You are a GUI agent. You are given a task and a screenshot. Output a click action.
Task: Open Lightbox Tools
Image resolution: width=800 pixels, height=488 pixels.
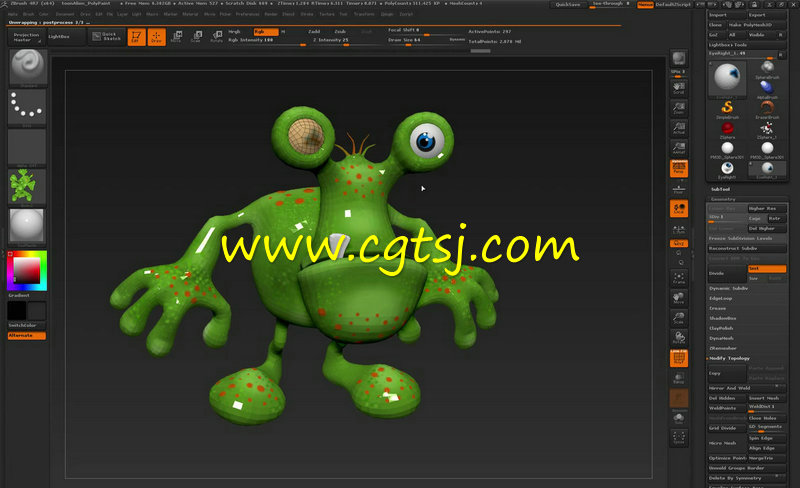tap(746, 45)
